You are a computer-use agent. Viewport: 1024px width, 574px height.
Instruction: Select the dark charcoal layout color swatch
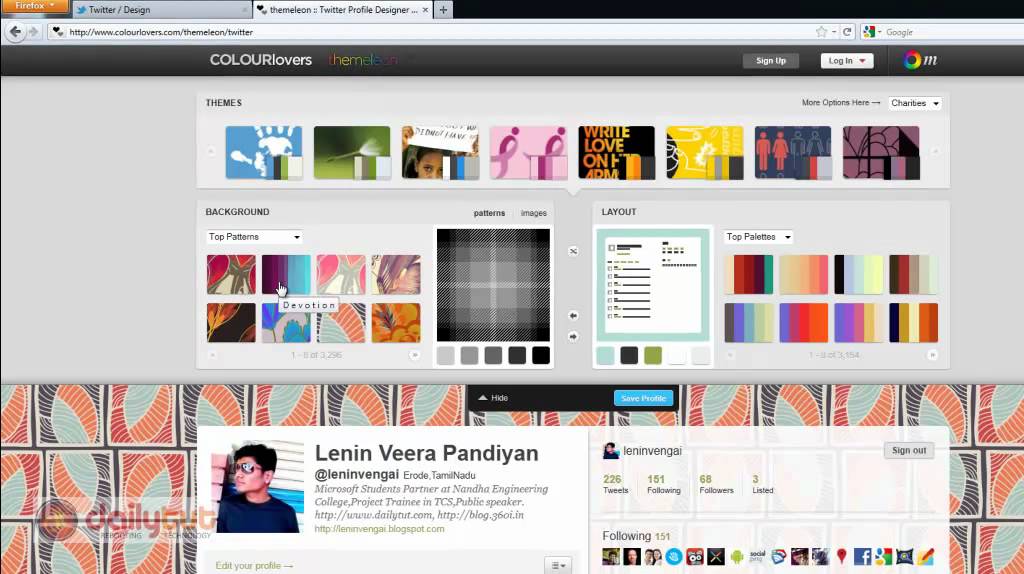(629, 356)
